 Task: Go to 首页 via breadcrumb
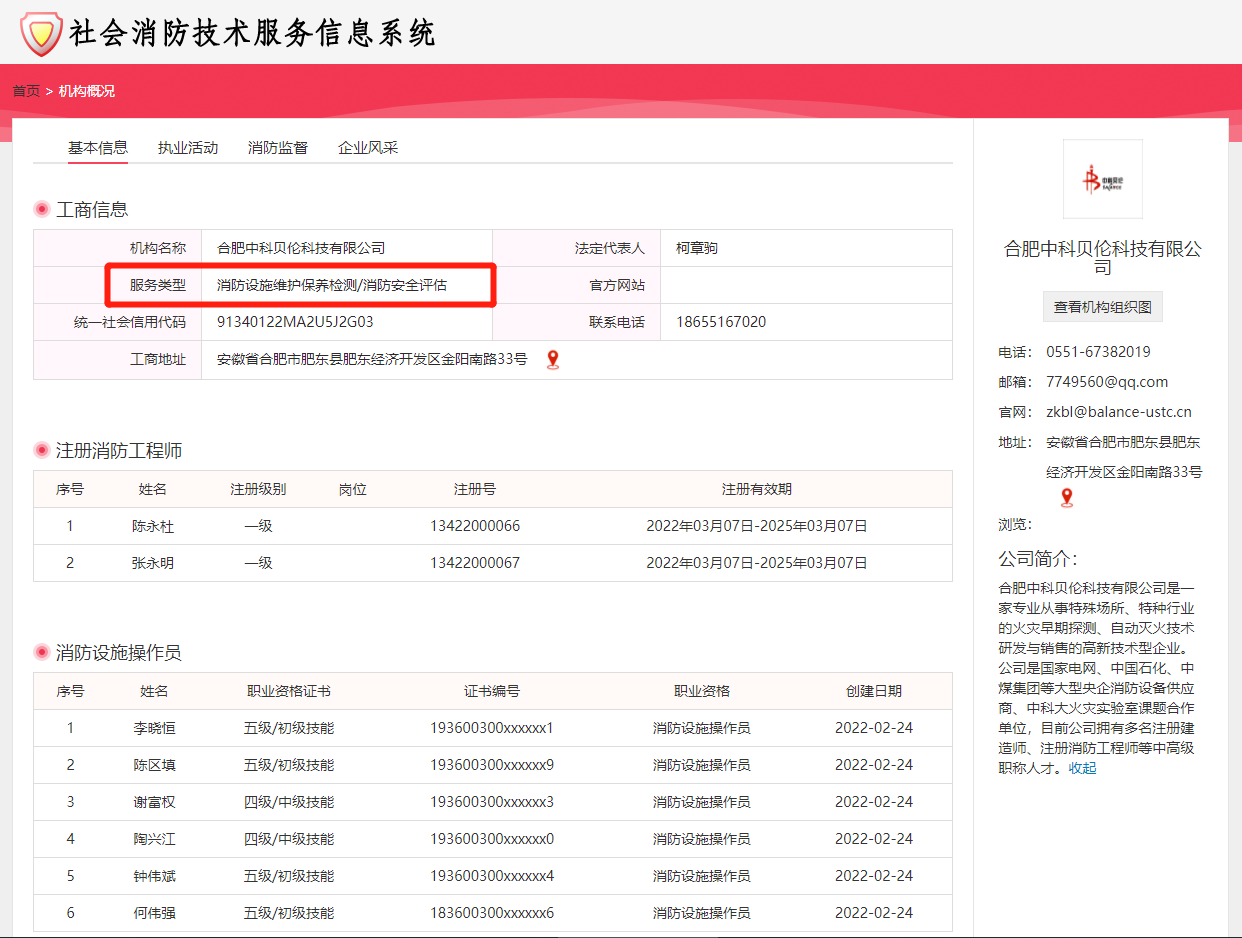click(x=26, y=91)
